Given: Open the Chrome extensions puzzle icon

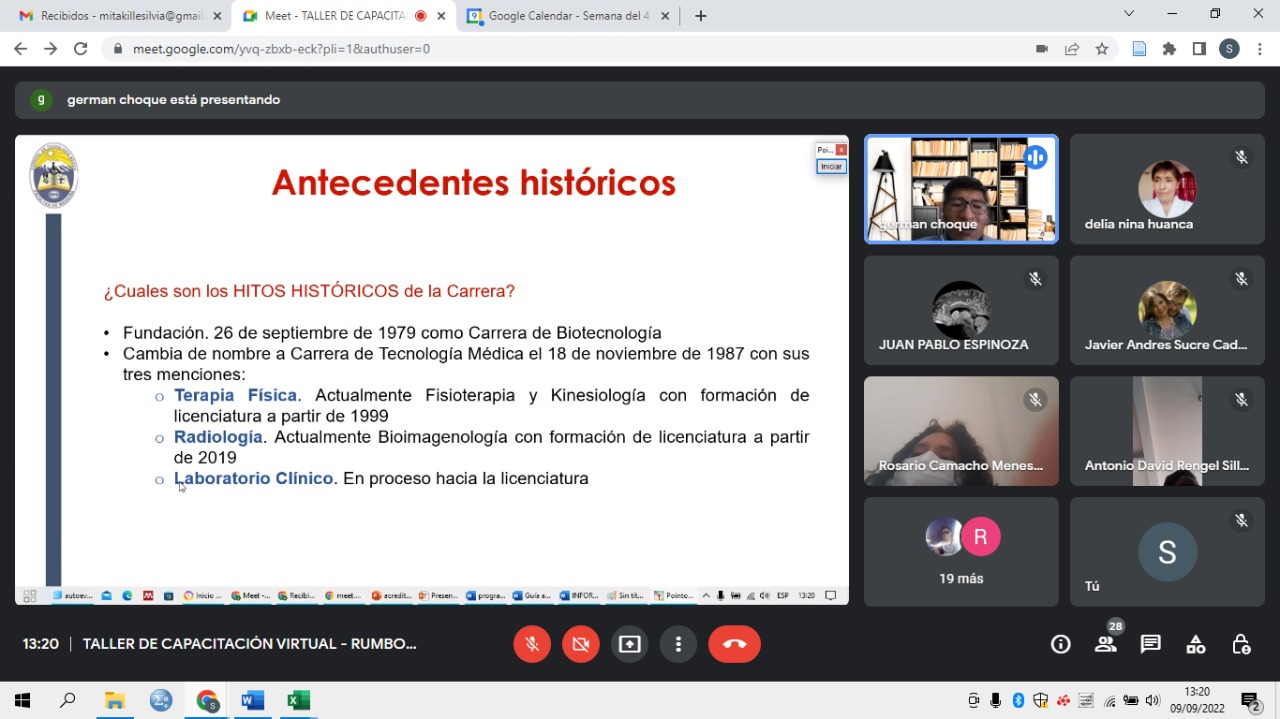Looking at the screenshot, I should (x=1169, y=49).
